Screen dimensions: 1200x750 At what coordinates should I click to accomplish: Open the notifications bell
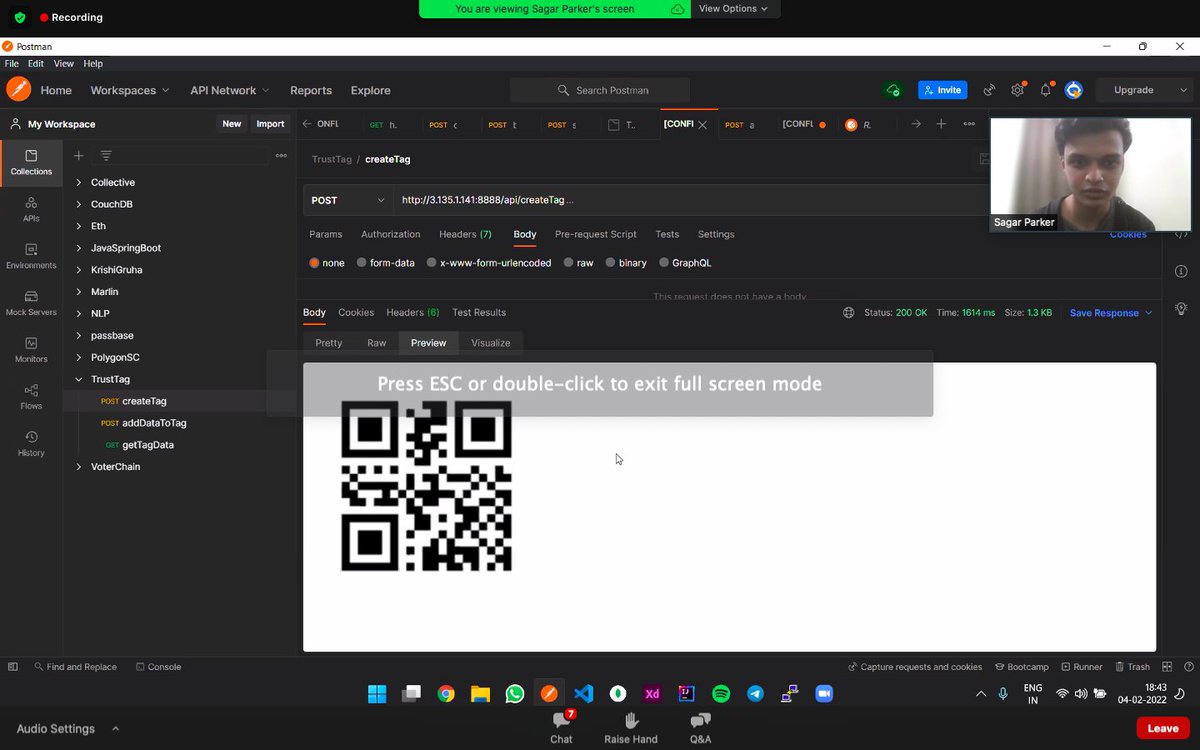pyautogui.click(x=1045, y=90)
